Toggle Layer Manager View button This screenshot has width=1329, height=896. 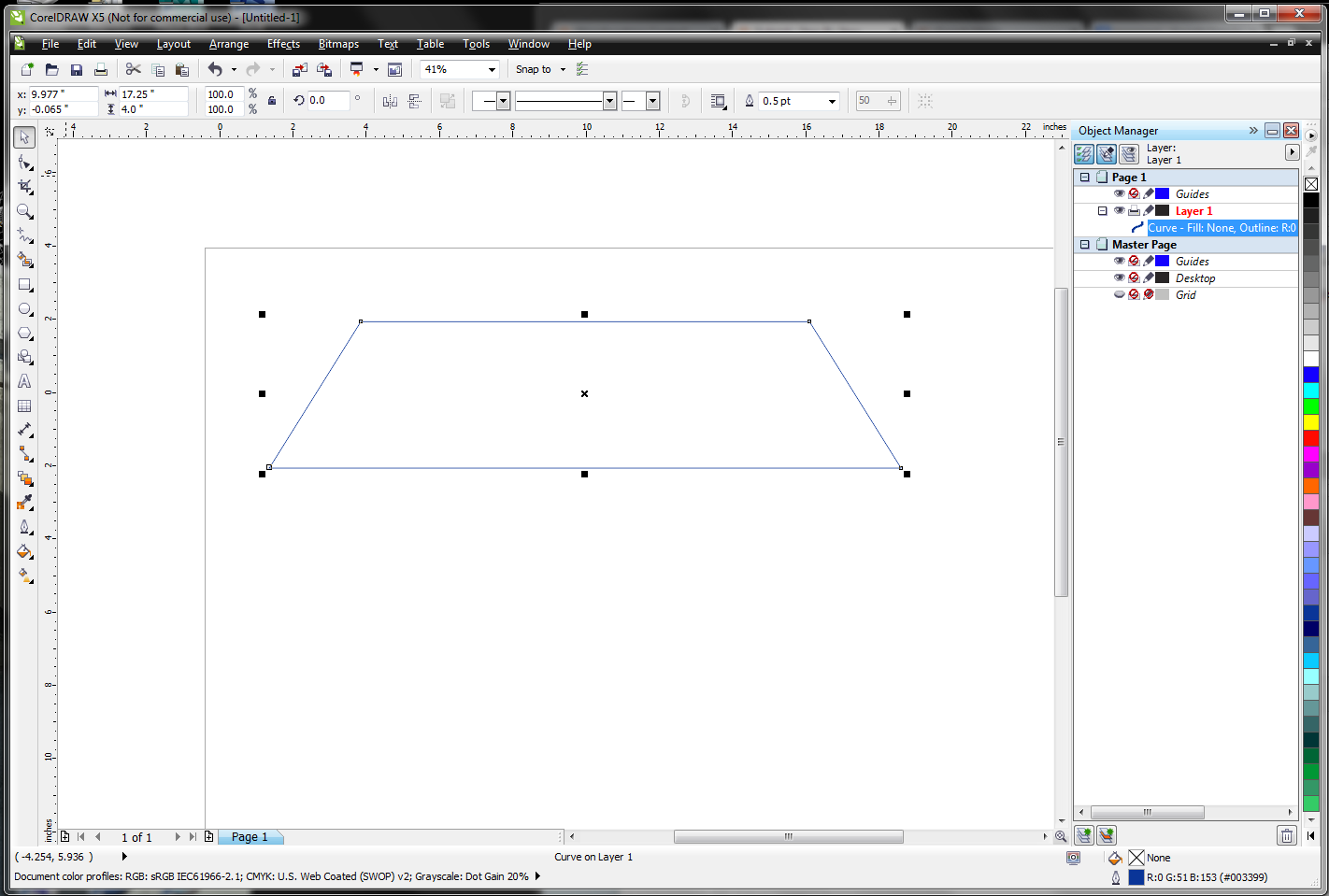pos(1129,154)
